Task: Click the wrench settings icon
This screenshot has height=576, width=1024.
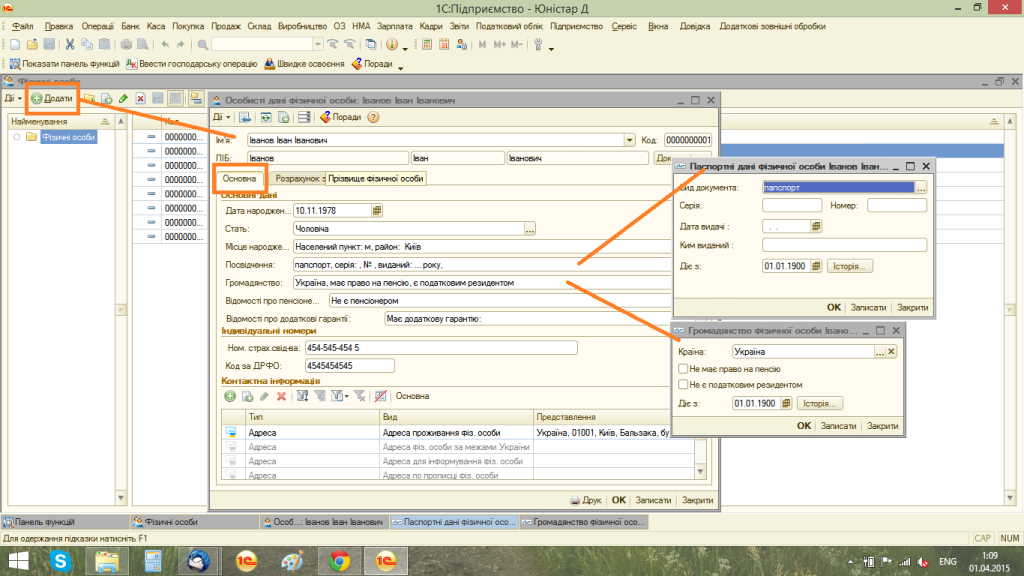Action: coord(538,44)
